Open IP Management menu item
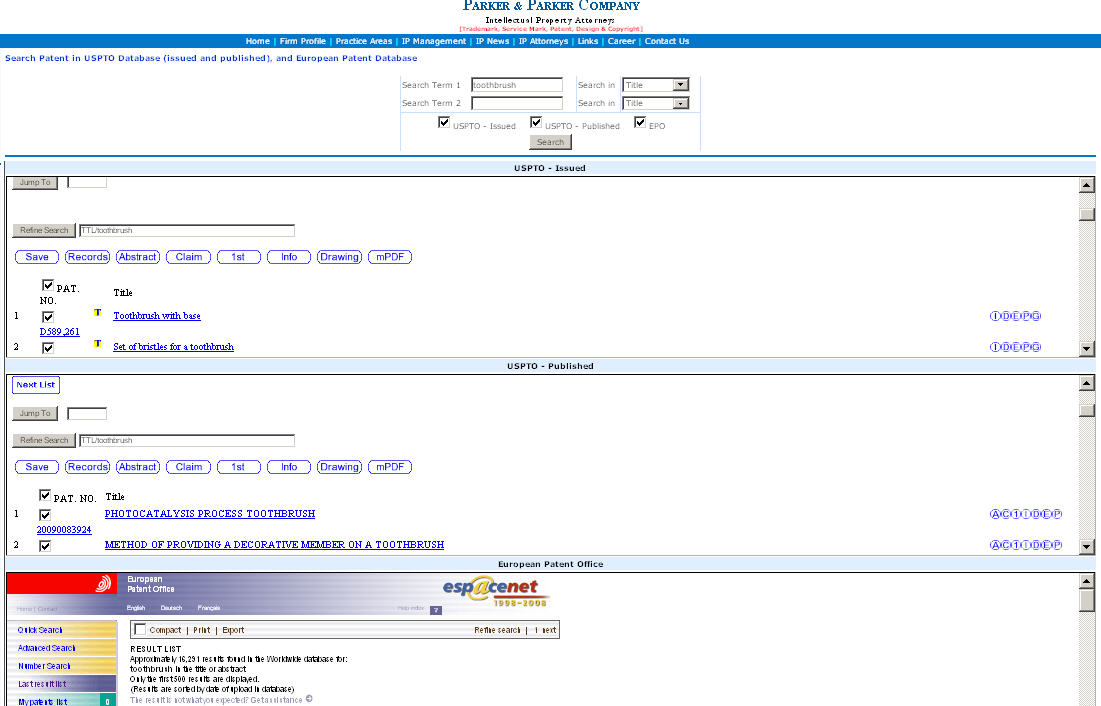Viewport: 1101px width, 706px height. point(433,41)
